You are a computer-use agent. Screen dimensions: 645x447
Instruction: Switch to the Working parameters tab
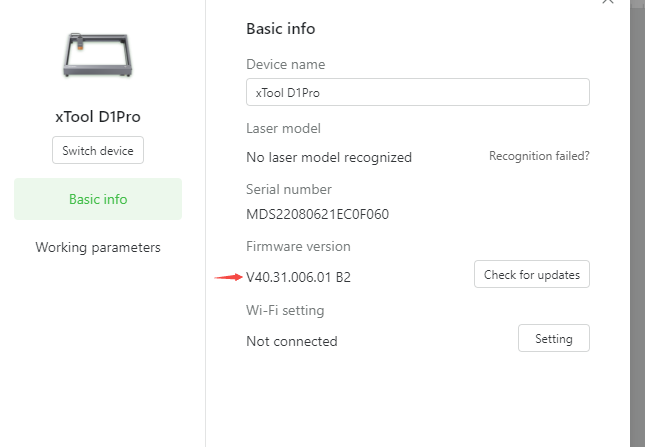tap(98, 248)
